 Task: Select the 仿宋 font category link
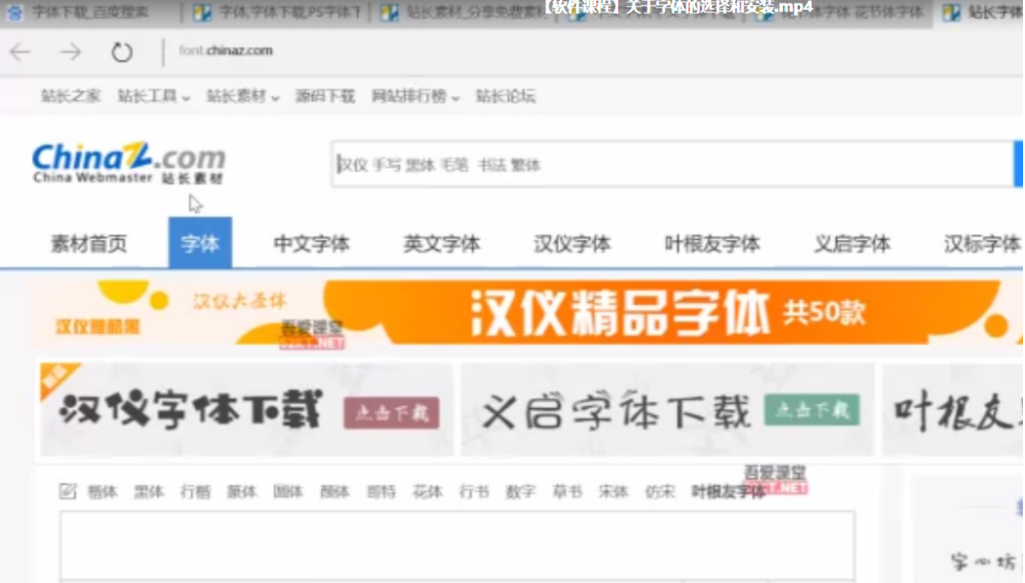(660, 491)
